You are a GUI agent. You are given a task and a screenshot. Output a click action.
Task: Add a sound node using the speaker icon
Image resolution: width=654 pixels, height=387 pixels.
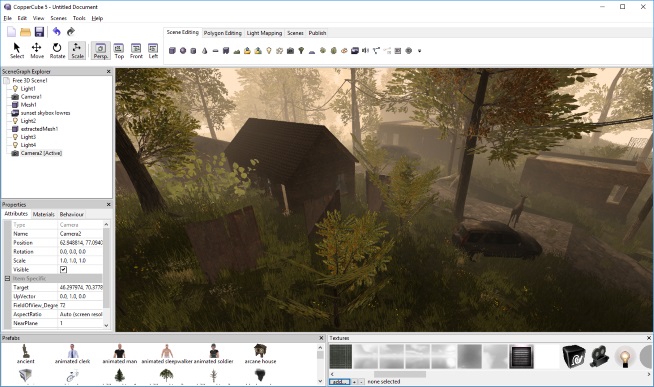pyautogui.click(x=365, y=50)
